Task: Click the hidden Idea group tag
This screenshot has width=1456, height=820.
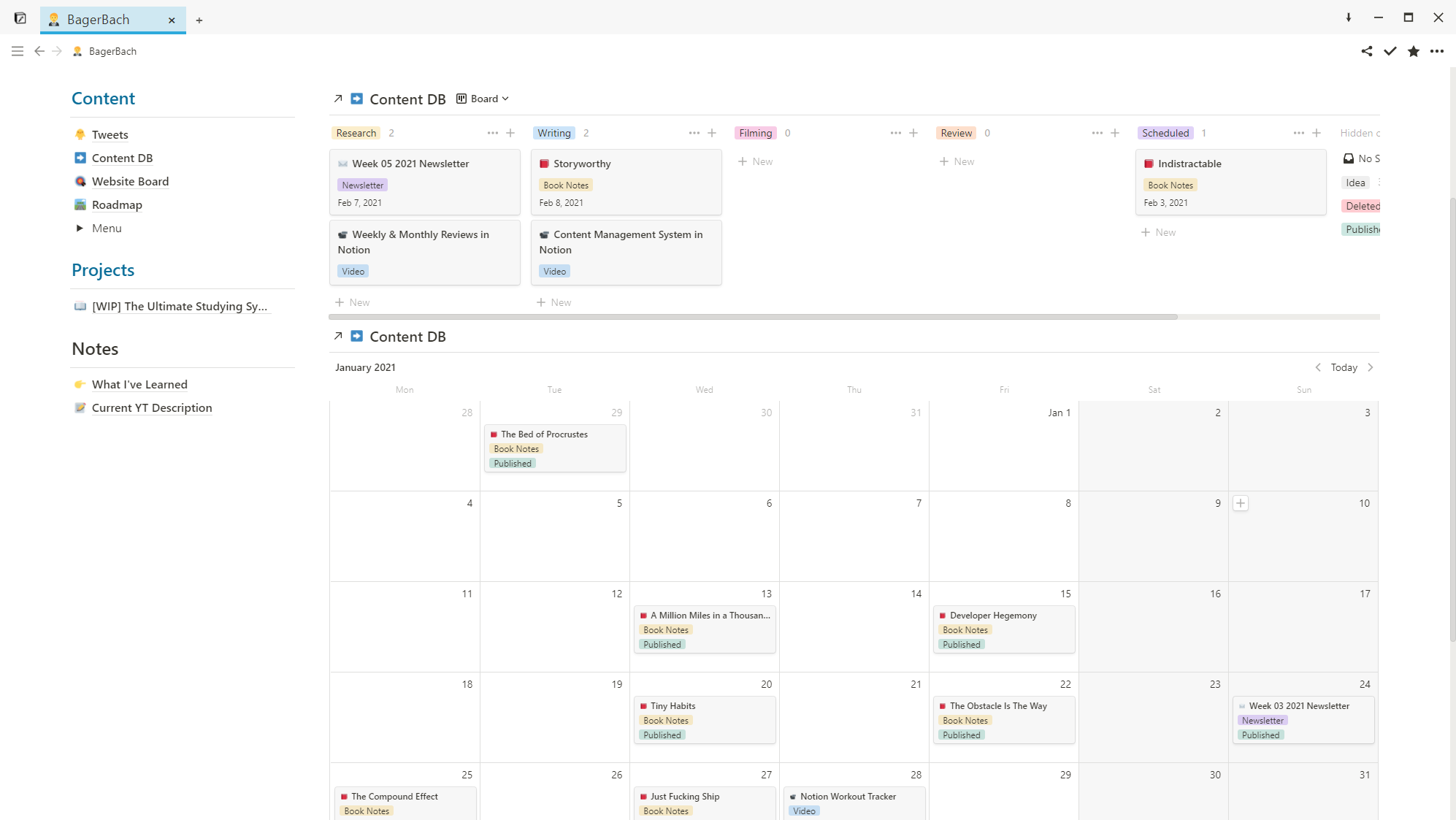Action: (1355, 183)
